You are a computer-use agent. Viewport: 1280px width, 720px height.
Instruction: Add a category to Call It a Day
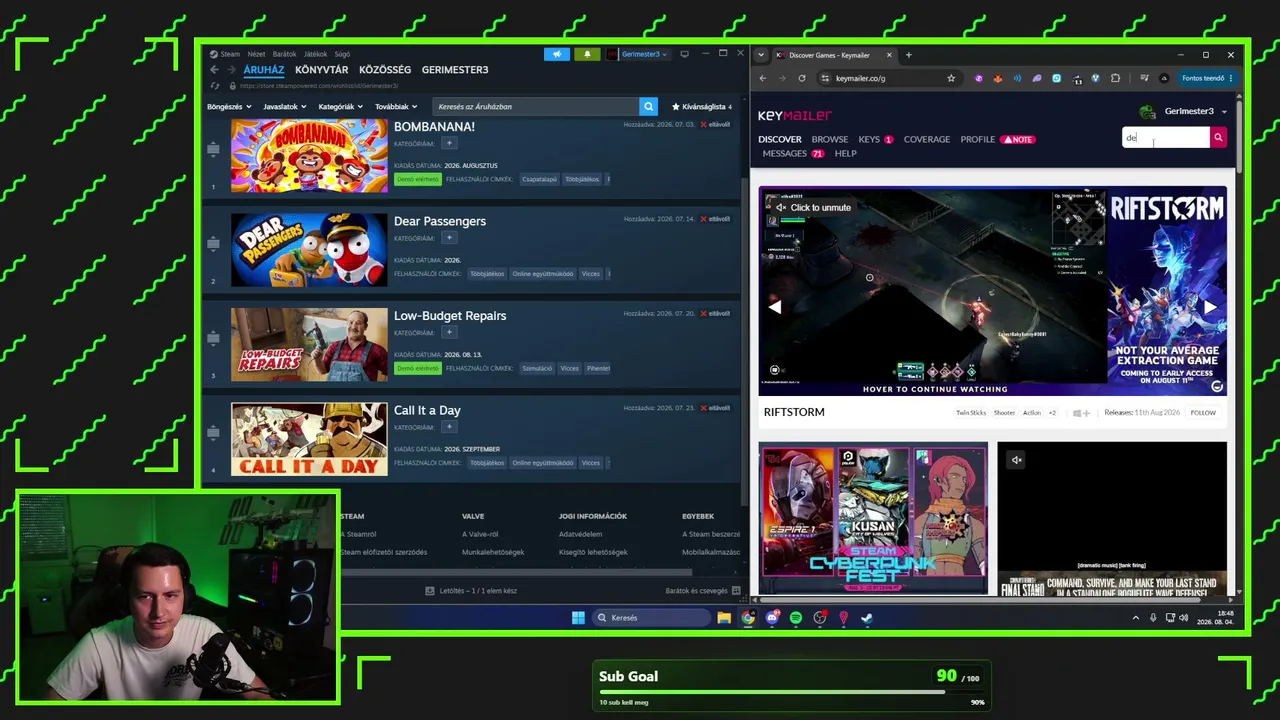(x=449, y=427)
